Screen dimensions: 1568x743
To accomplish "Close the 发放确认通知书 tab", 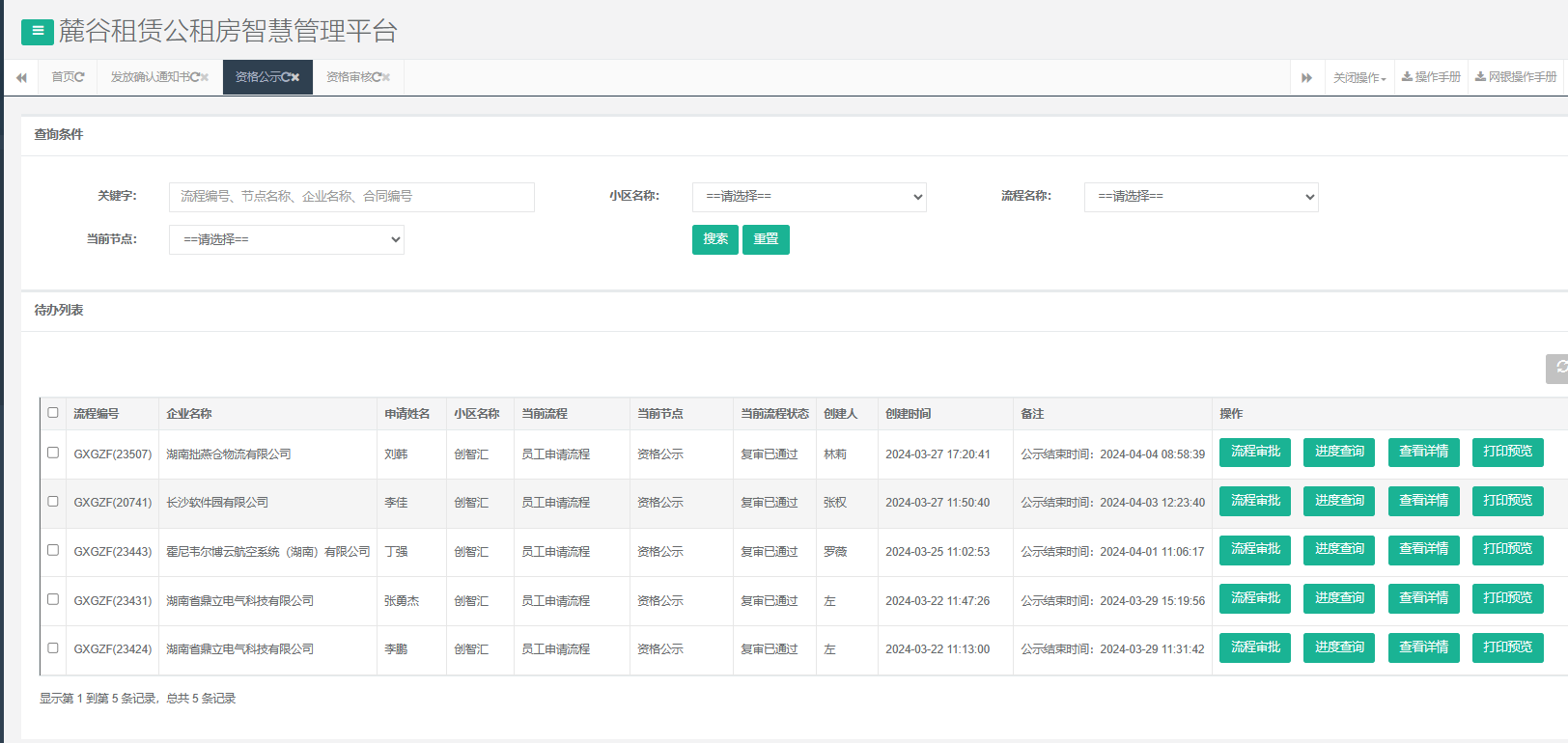I will (x=205, y=77).
